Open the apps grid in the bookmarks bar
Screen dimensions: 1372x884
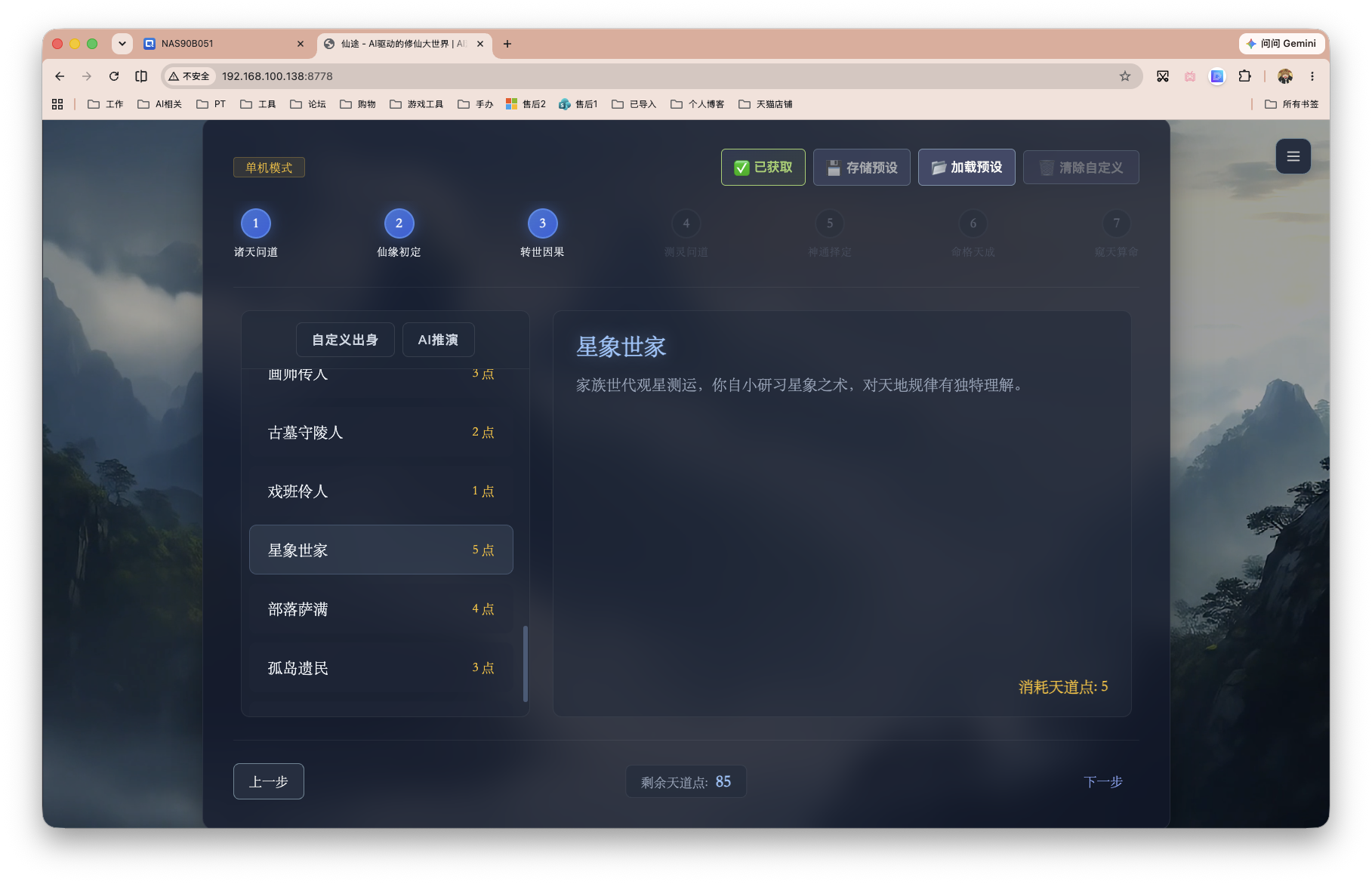(x=57, y=104)
